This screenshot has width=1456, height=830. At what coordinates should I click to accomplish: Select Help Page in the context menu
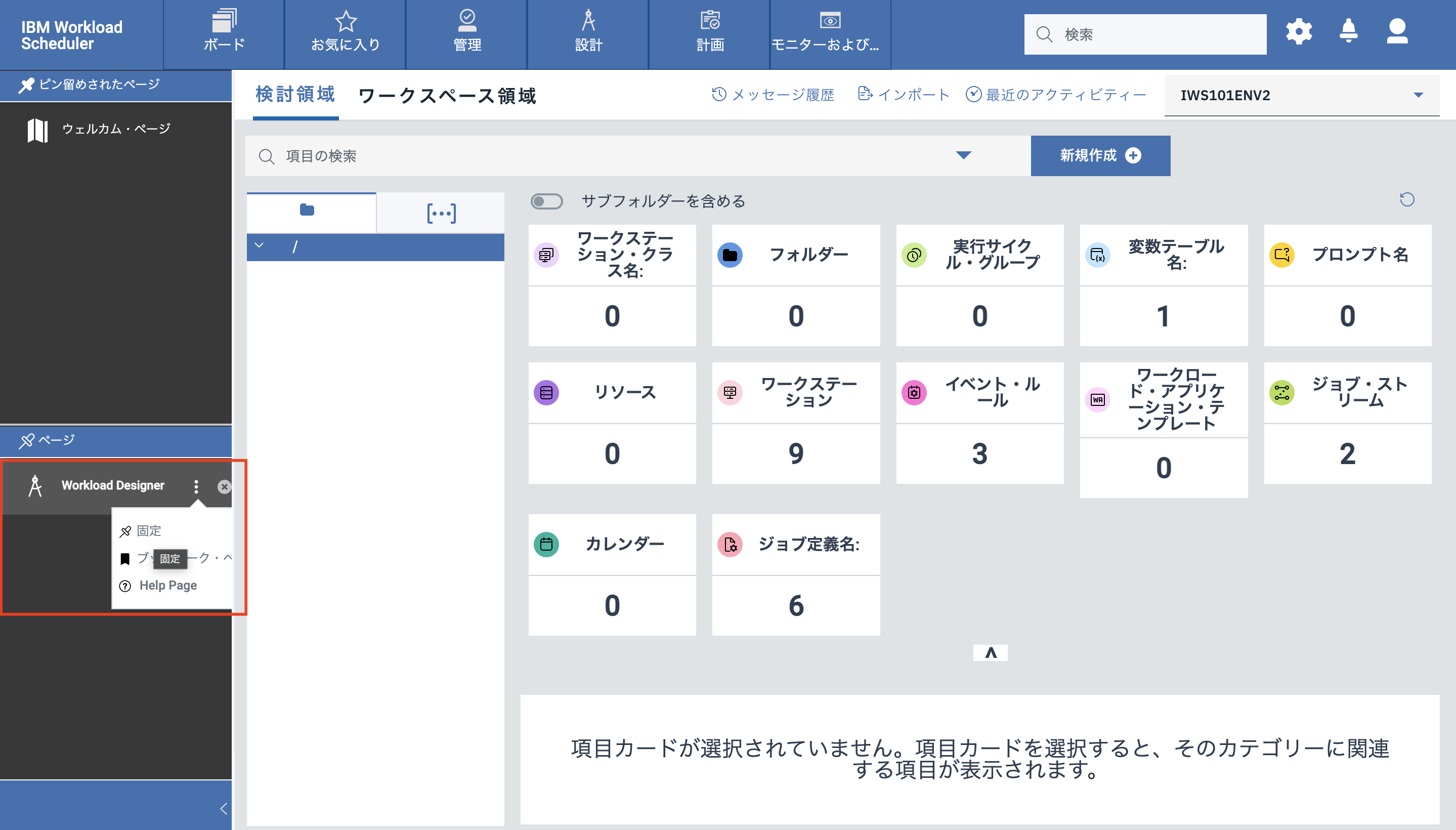point(168,585)
